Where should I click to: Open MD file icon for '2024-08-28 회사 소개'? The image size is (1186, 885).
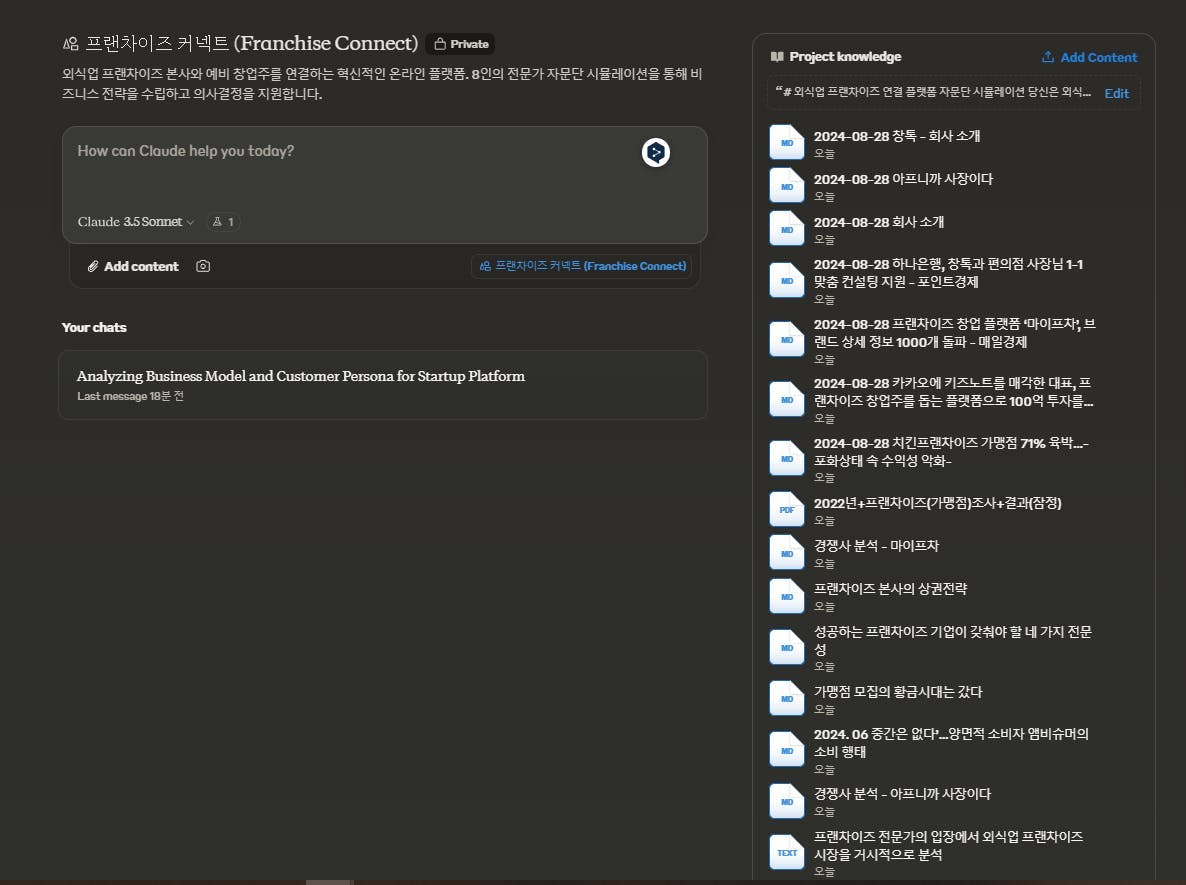pos(787,229)
